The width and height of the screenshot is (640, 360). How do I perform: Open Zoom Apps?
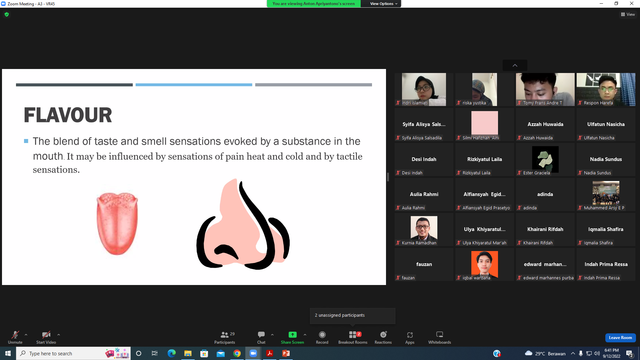pos(410,337)
